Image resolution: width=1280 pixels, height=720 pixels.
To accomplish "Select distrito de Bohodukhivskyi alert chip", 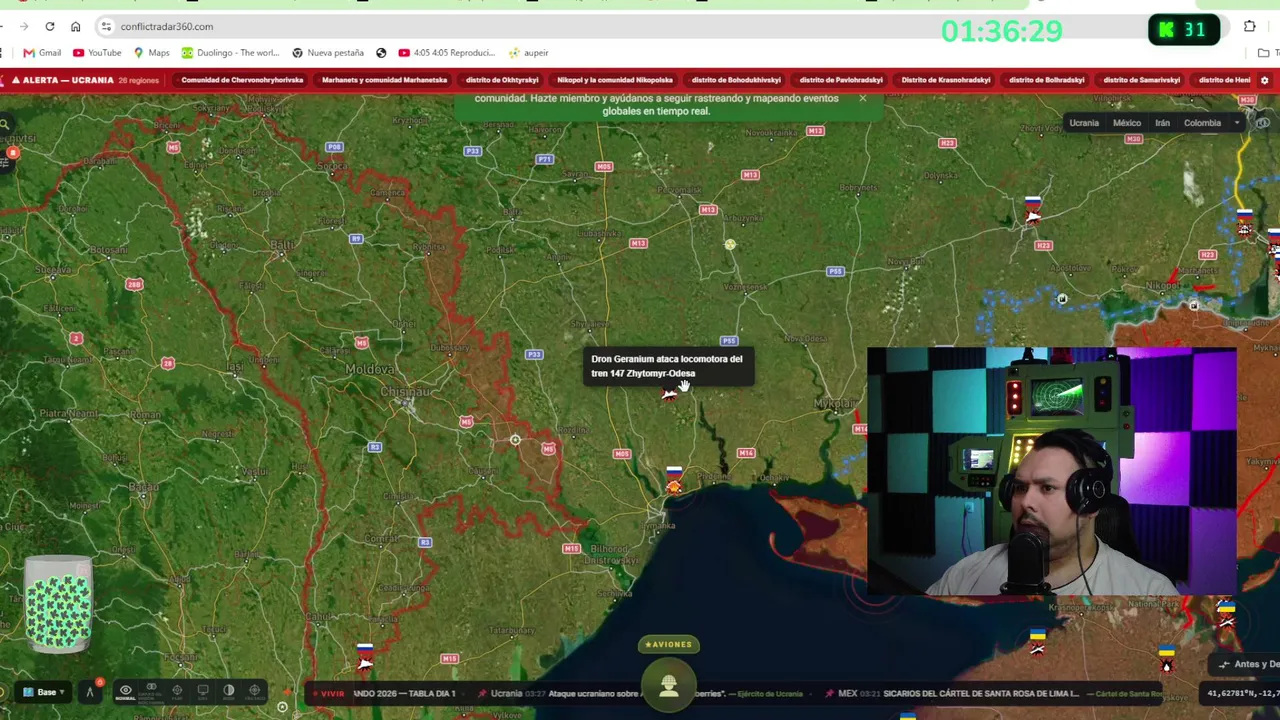I will point(736,80).
